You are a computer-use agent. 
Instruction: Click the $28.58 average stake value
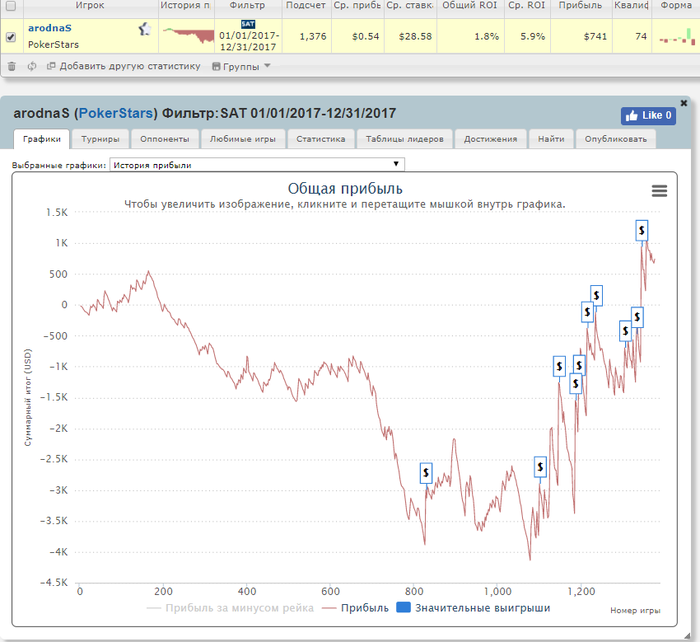pos(415,37)
